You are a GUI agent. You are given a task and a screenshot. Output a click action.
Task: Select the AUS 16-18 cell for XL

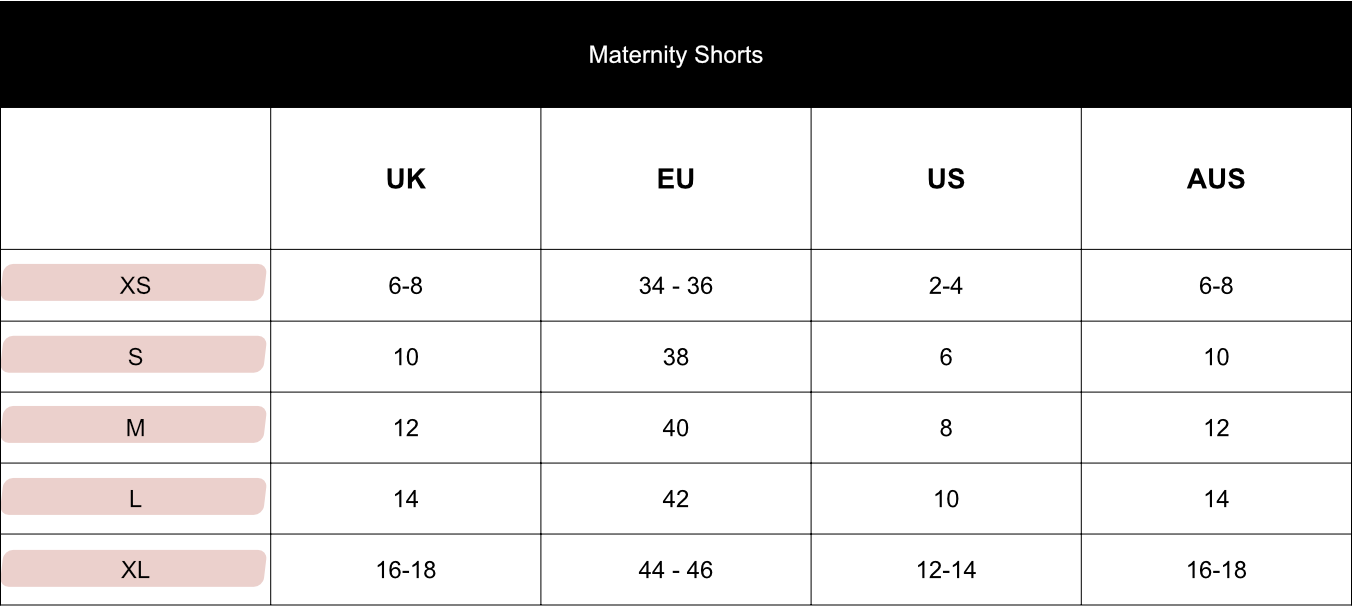(1216, 570)
